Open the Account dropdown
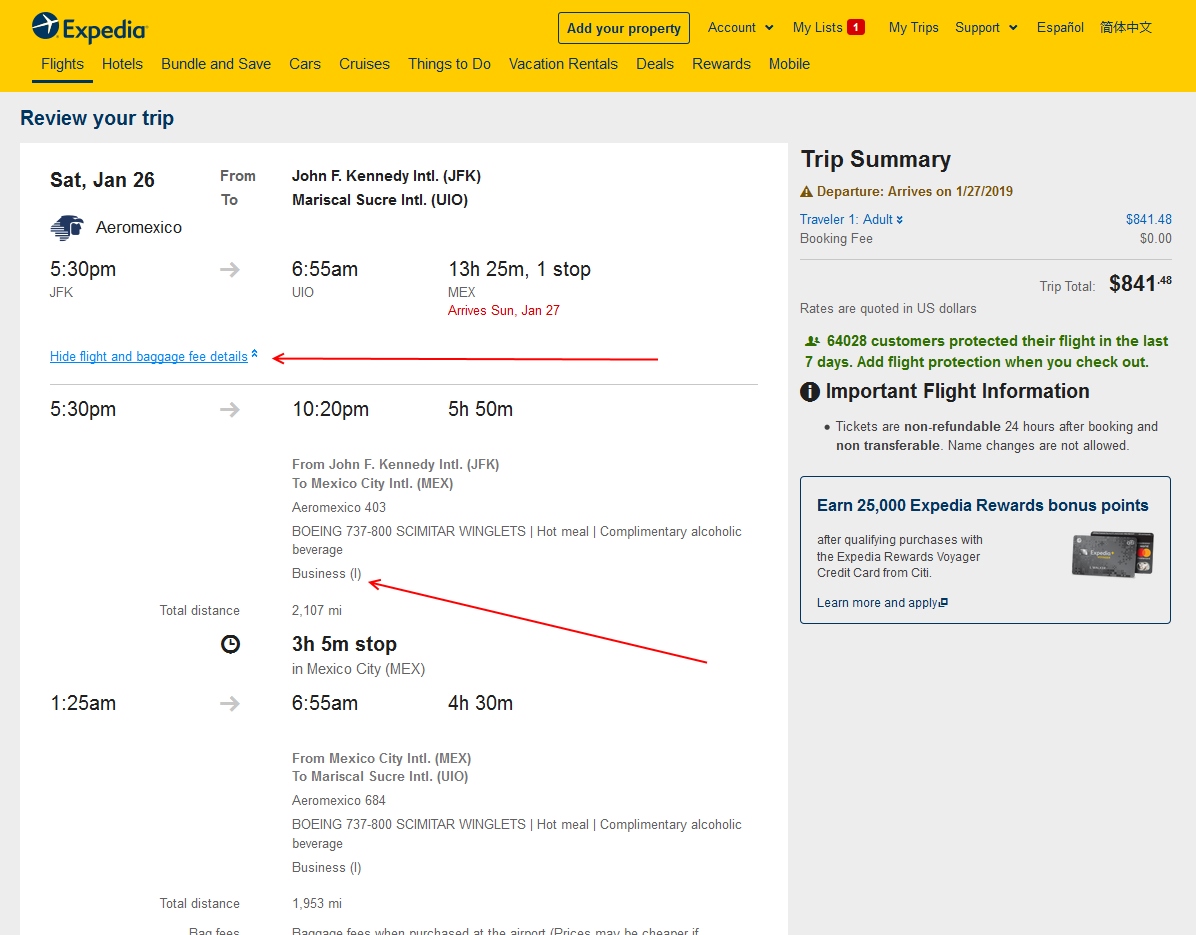 740,27
